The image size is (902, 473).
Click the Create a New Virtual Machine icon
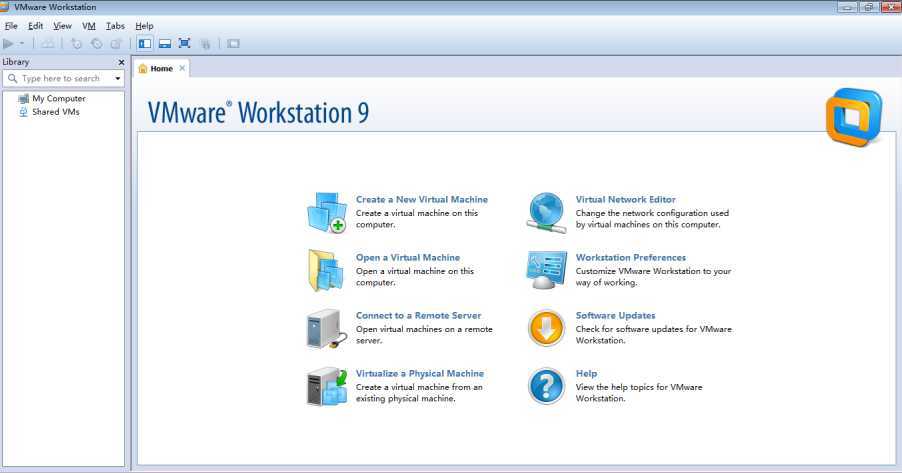[x=327, y=212]
